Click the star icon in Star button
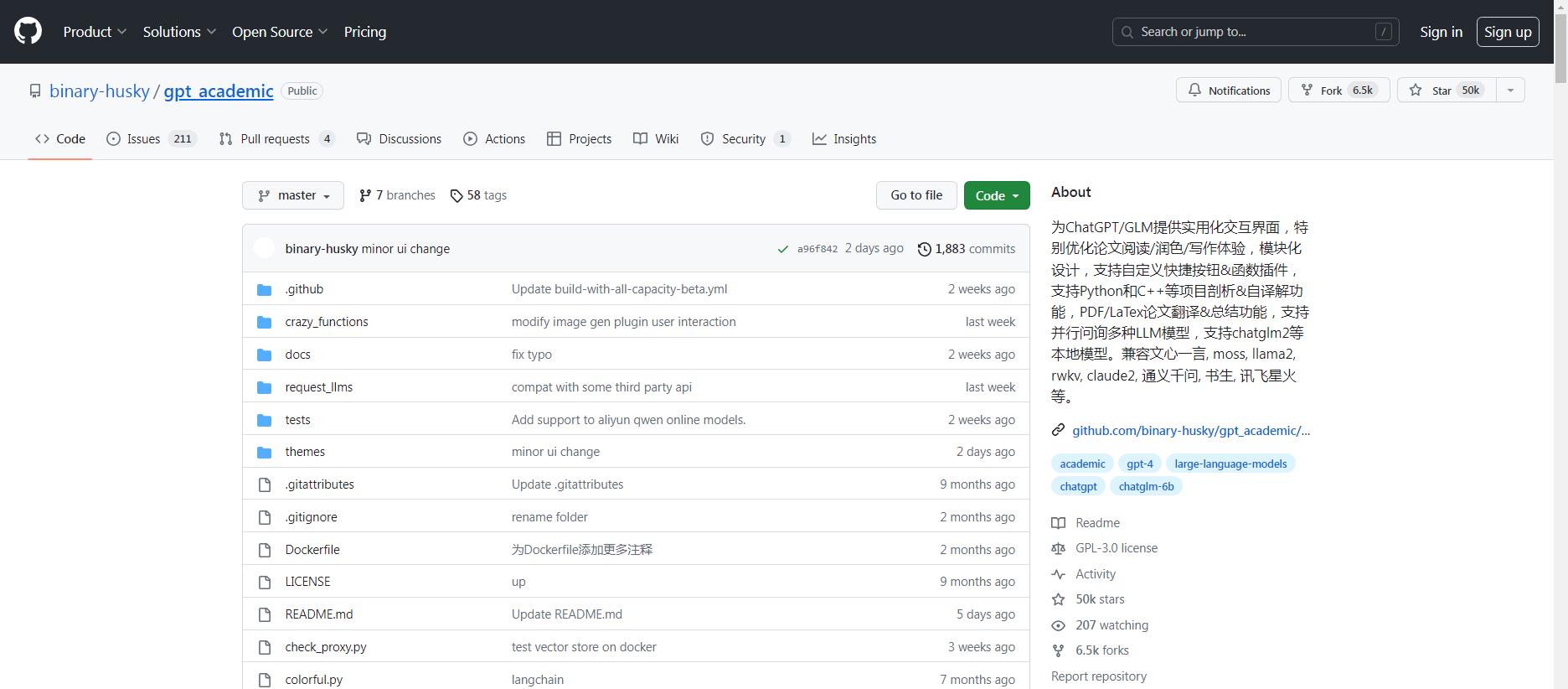1568x689 pixels. pos(1416,91)
